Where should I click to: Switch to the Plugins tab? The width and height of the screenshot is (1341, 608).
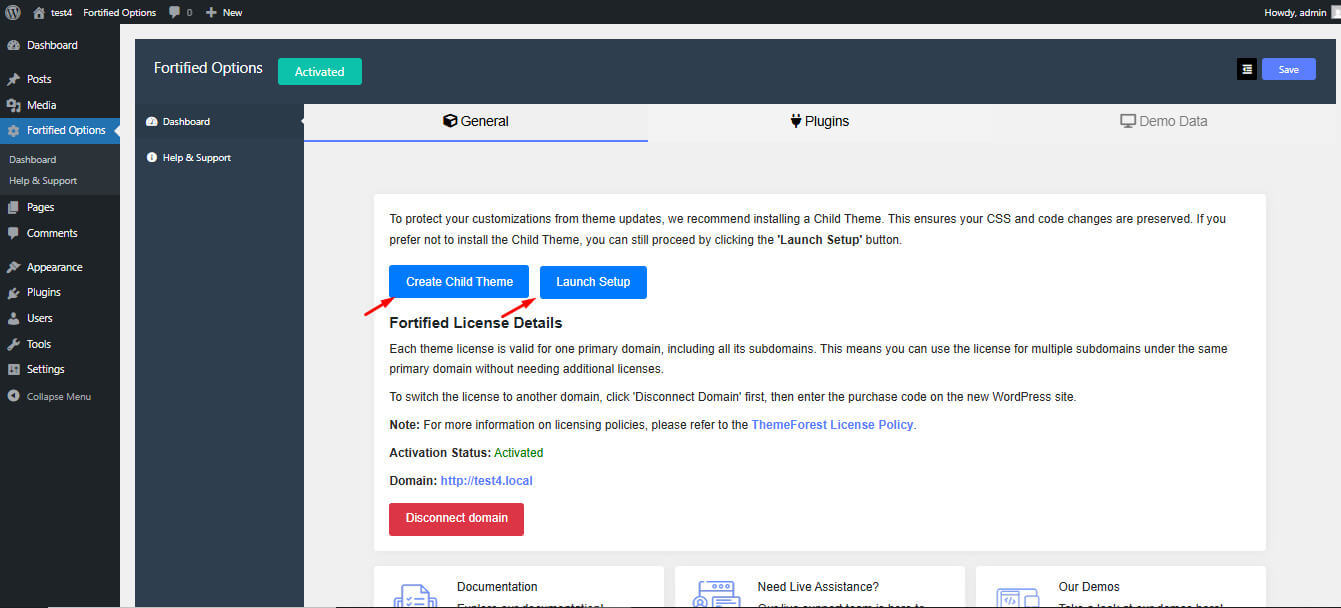coord(819,121)
